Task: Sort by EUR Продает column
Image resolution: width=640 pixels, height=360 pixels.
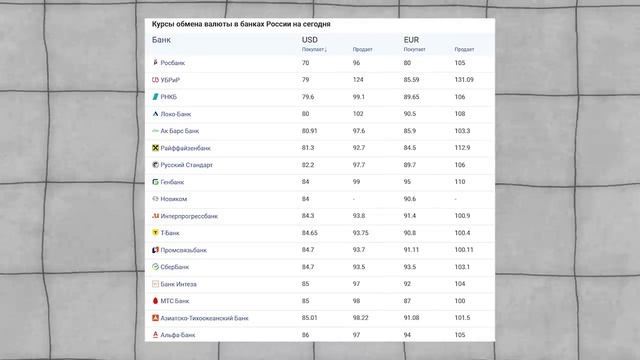Action: [x=464, y=49]
